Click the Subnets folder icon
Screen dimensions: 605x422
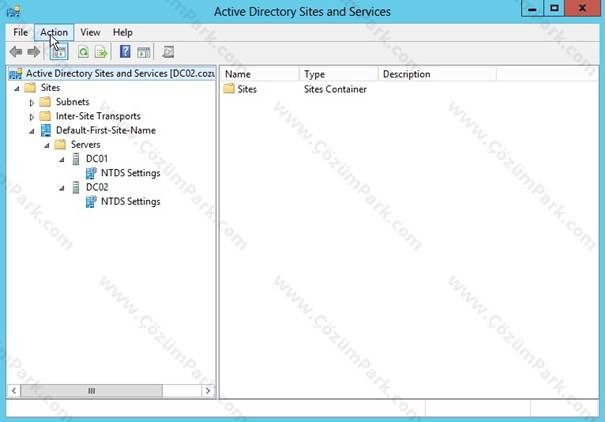[x=45, y=102]
